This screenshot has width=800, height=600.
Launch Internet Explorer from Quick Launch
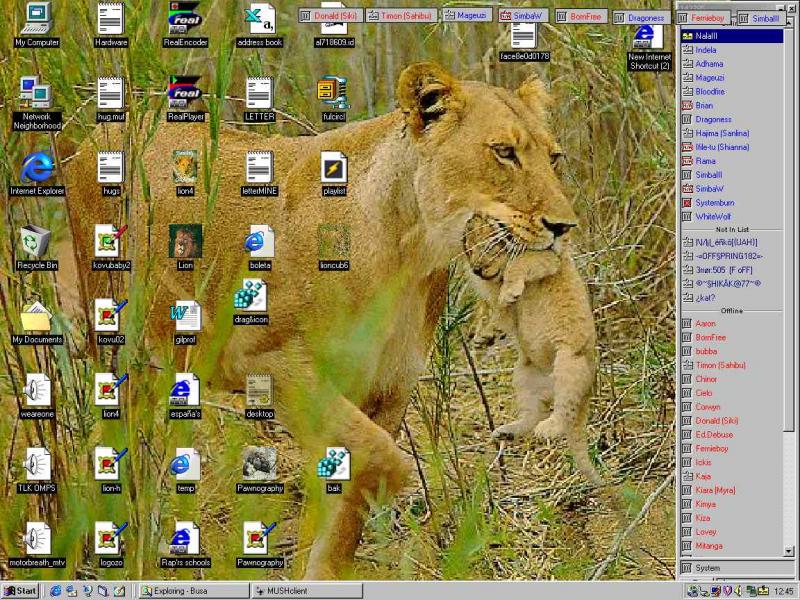tap(57, 591)
